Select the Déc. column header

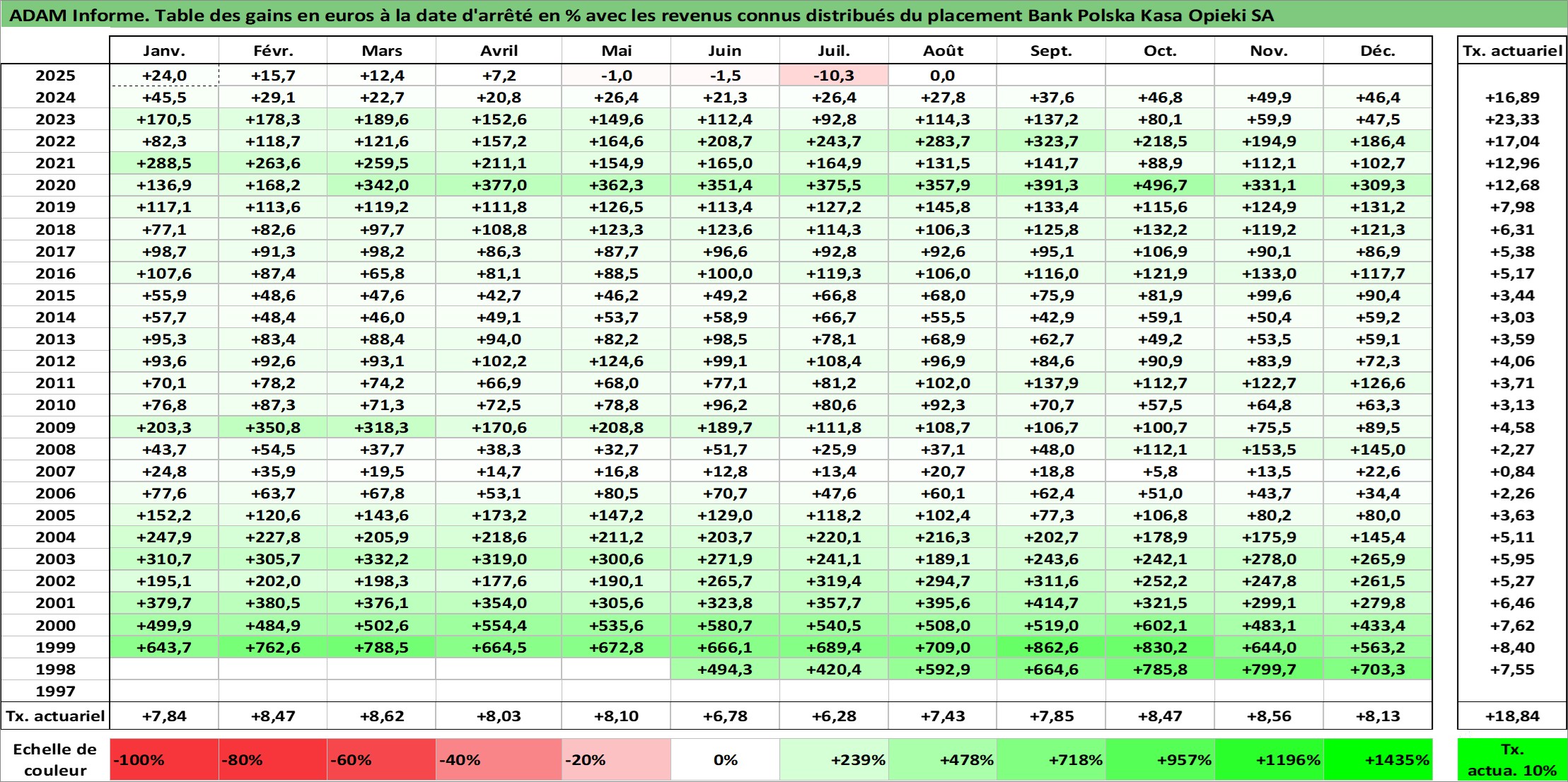(x=1378, y=50)
